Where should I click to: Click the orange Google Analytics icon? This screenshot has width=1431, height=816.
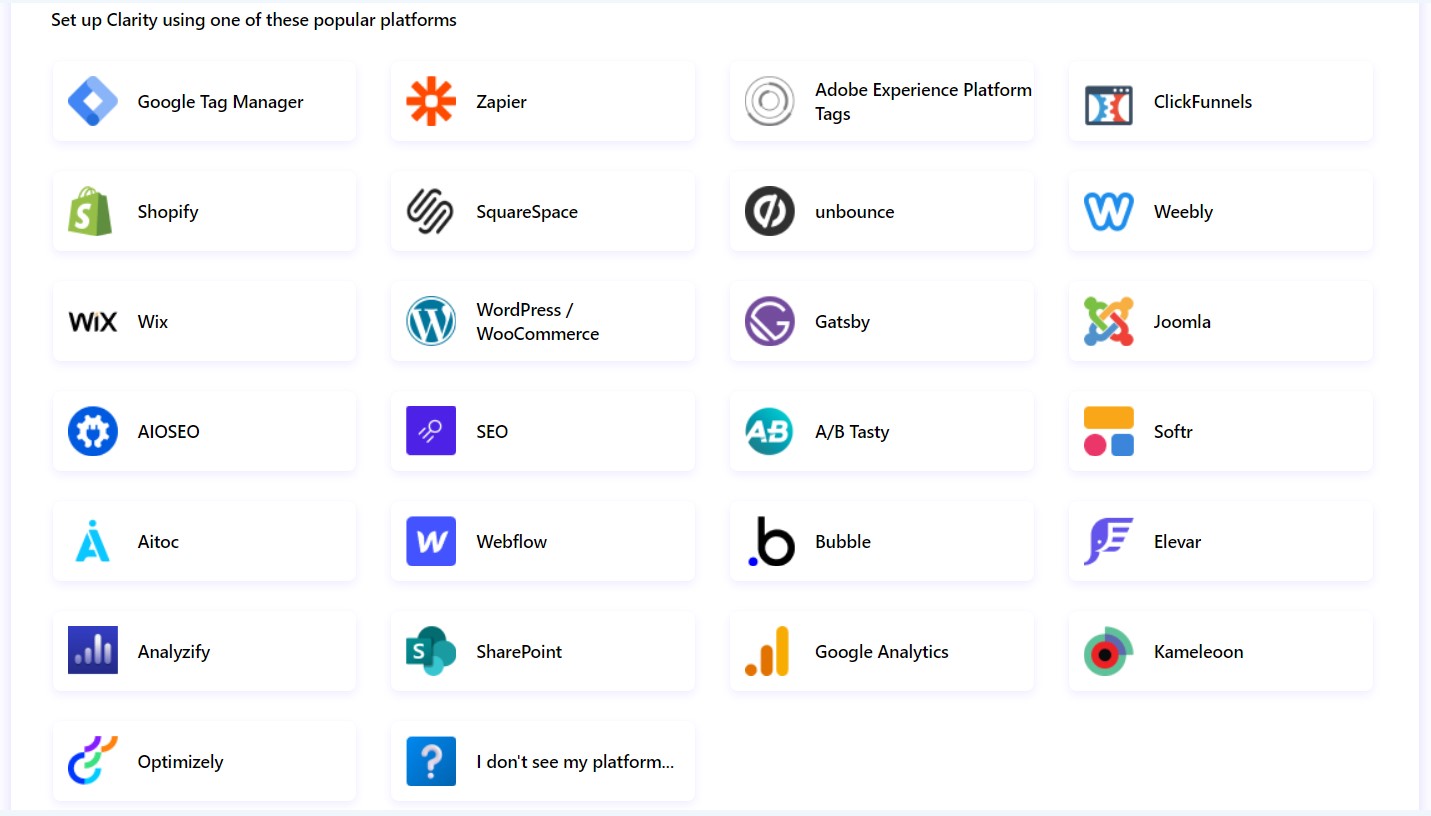tap(768, 651)
